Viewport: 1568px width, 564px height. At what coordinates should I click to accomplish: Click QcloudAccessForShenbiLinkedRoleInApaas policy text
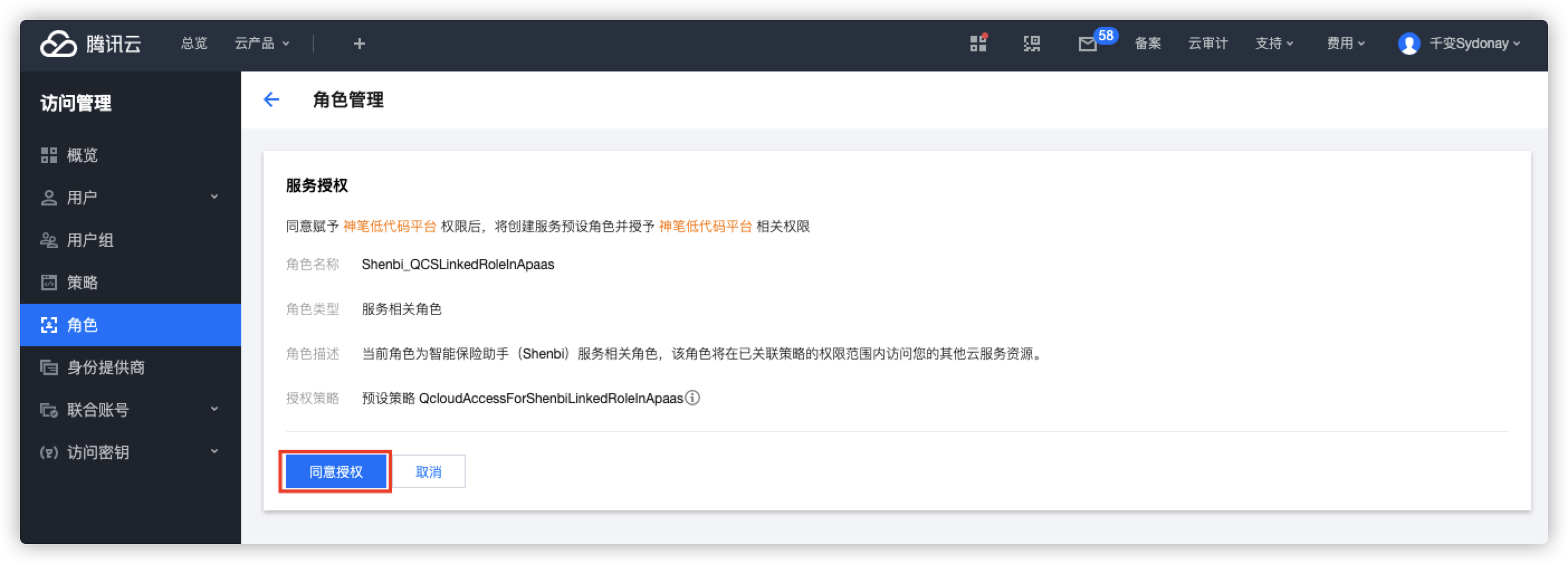point(551,399)
